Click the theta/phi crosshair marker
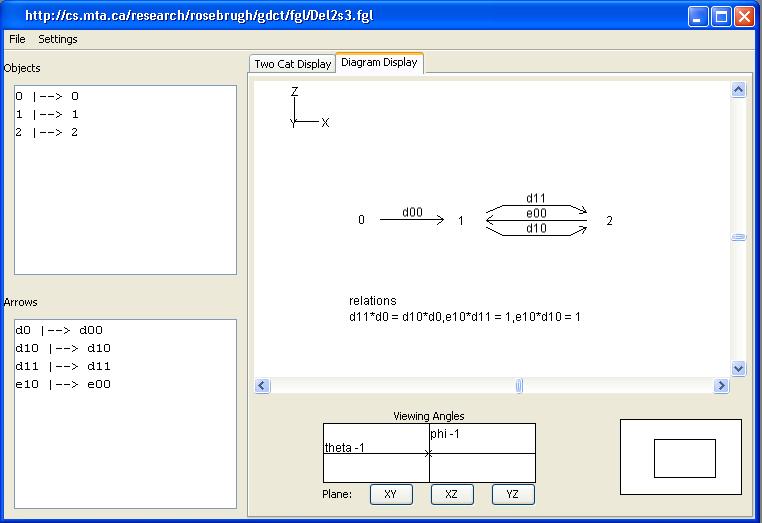The width and height of the screenshot is (762, 523). coord(428,453)
